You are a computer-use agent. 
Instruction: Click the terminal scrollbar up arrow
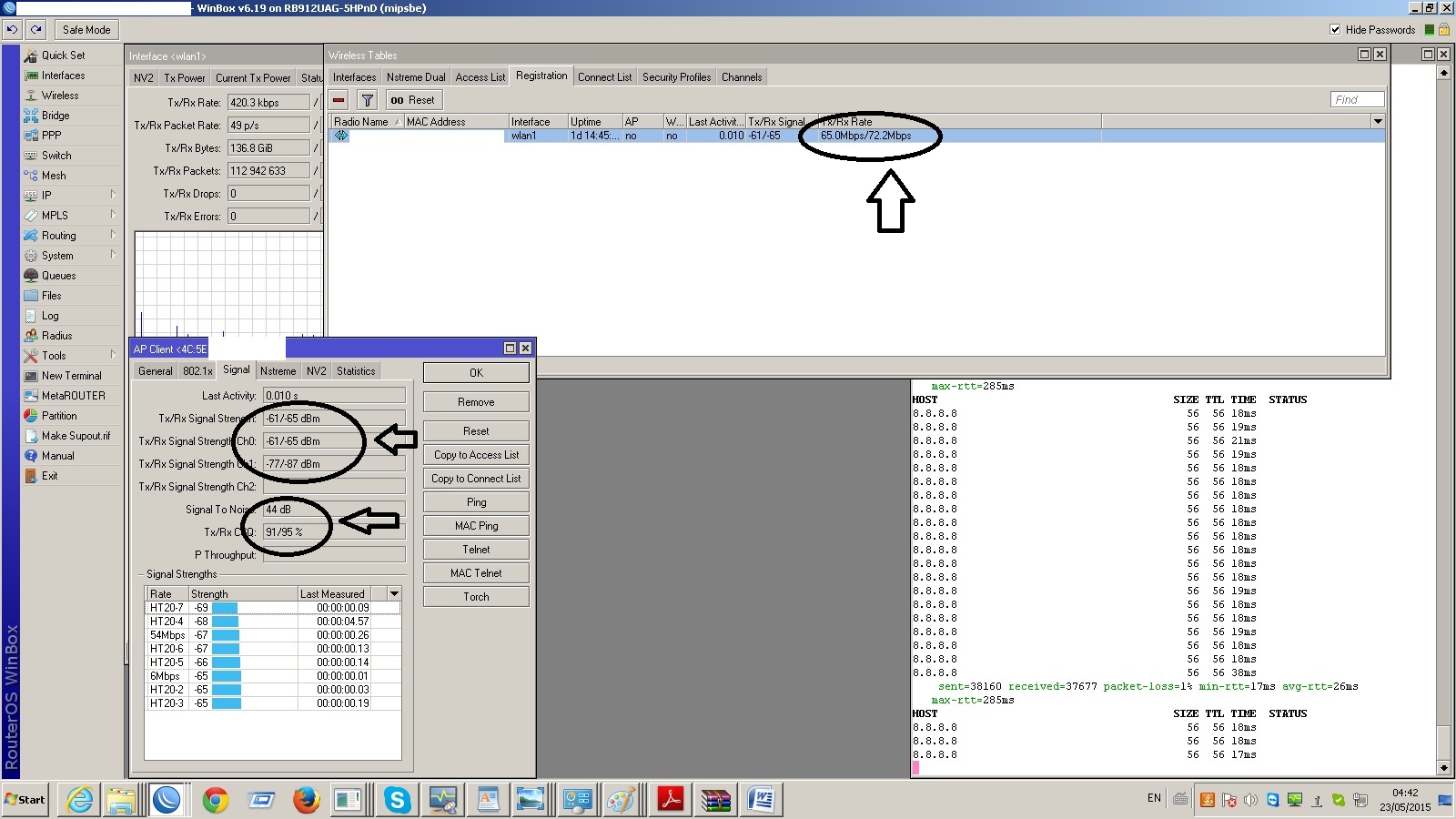[x=1443, y=73]
